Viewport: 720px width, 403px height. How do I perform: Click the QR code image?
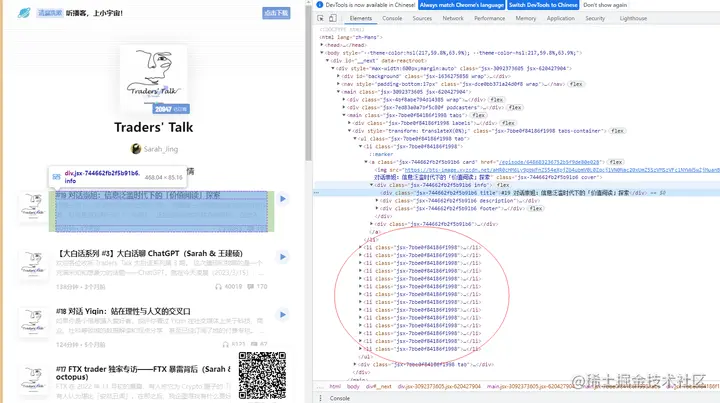point(262,375)
